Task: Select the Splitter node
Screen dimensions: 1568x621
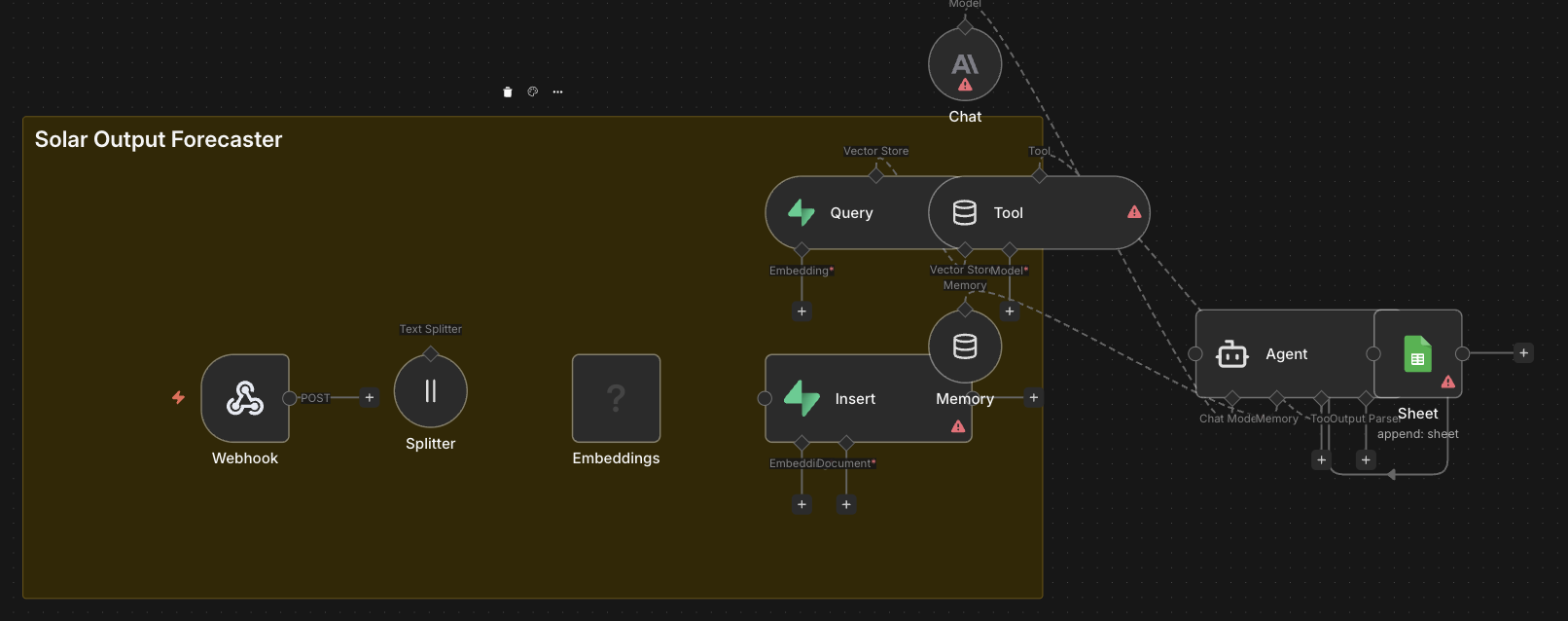Action: pyautogui.click(x=430, y=391)
